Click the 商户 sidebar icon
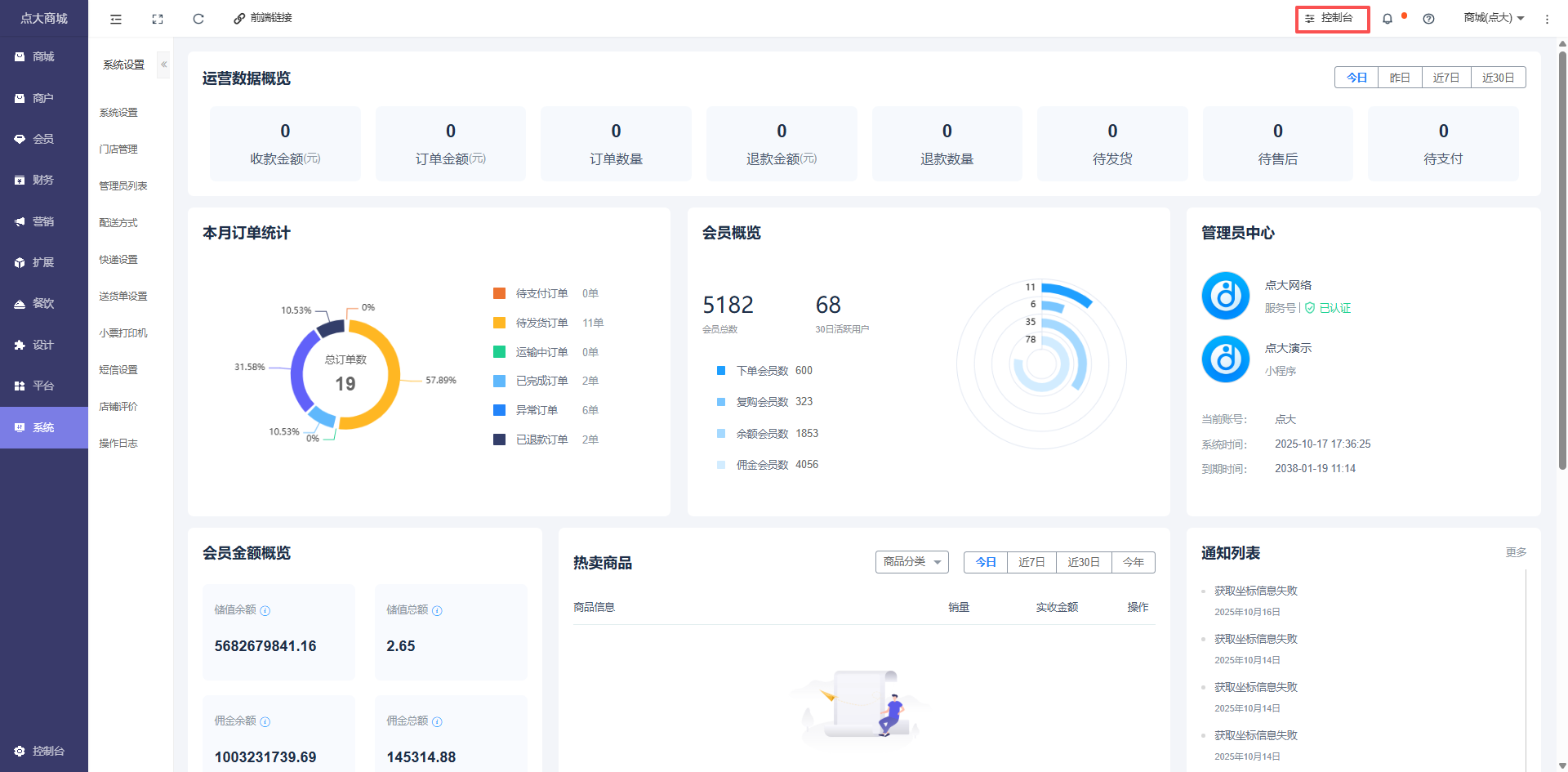The image size is (1568, 772). [20, 98]
